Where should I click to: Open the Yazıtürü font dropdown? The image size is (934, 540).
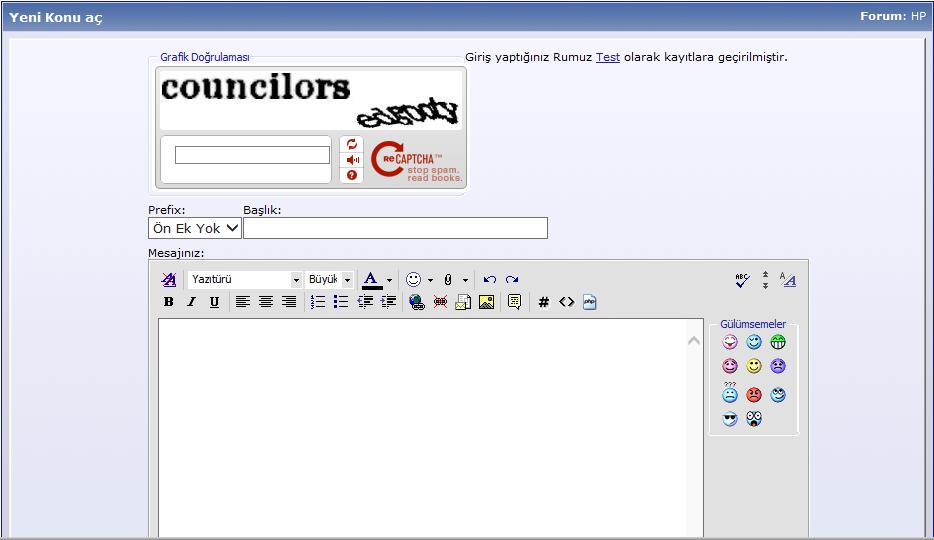coord(245,279)
